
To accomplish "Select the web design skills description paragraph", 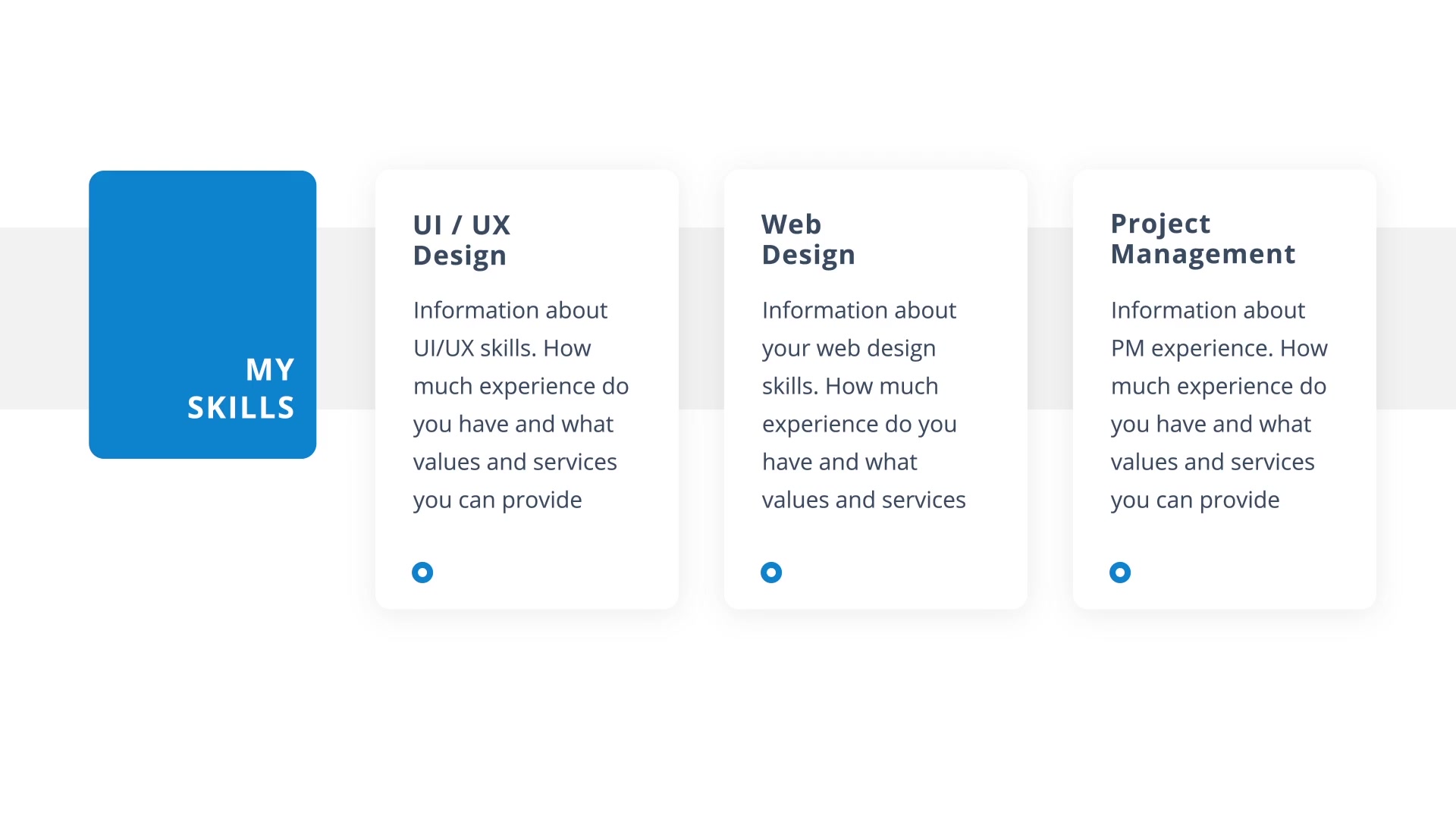I will [x=864, y=405].
